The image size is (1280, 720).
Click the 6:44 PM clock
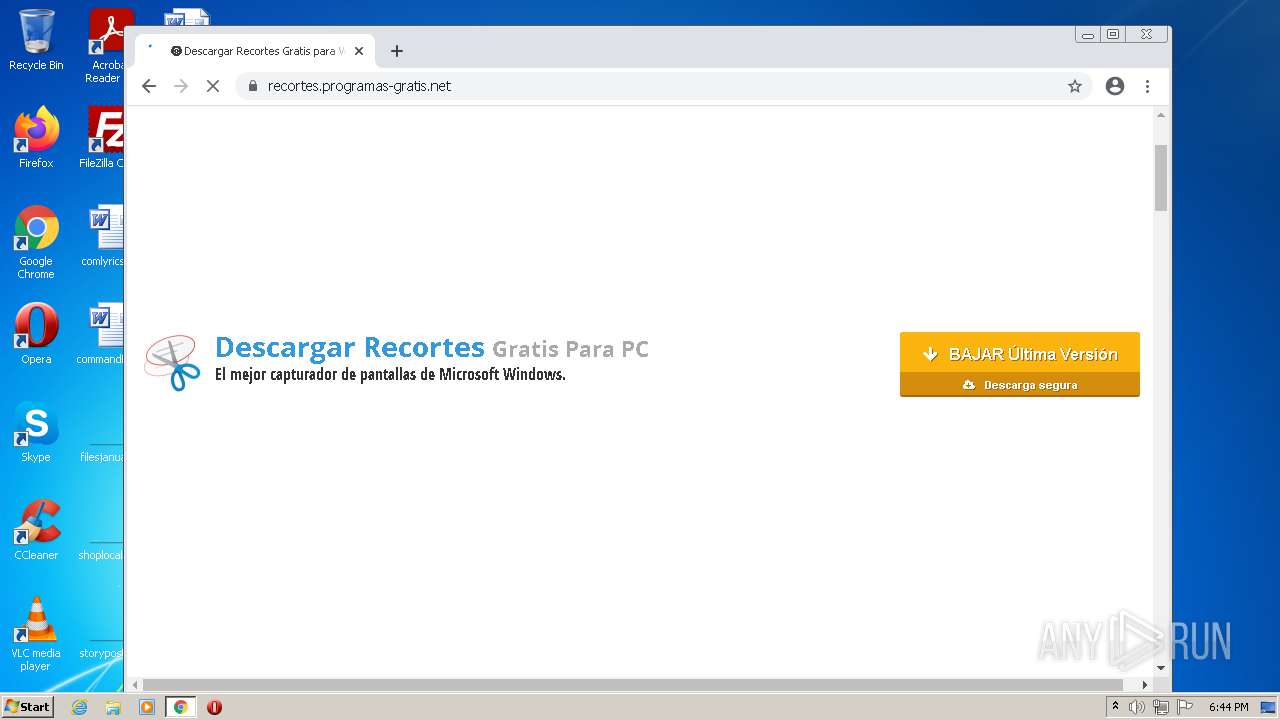[x=1228, y=707]
